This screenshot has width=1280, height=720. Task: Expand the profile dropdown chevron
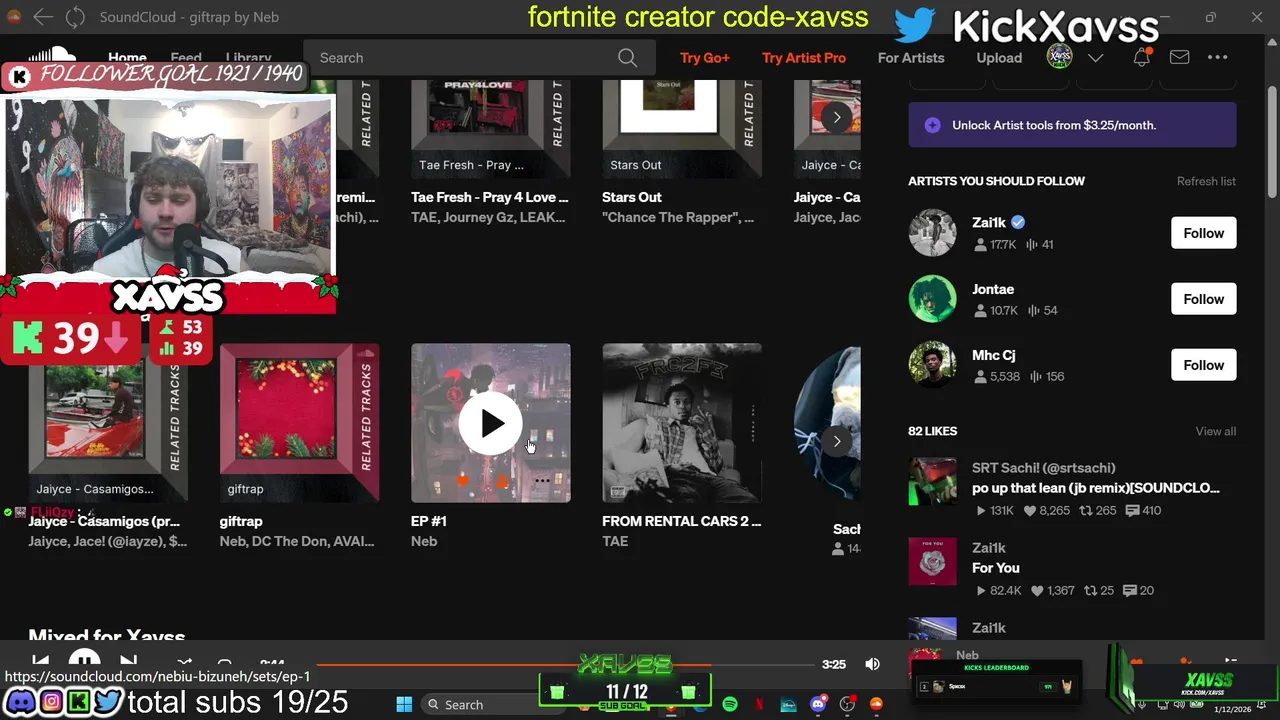(x=1095, y=58)
